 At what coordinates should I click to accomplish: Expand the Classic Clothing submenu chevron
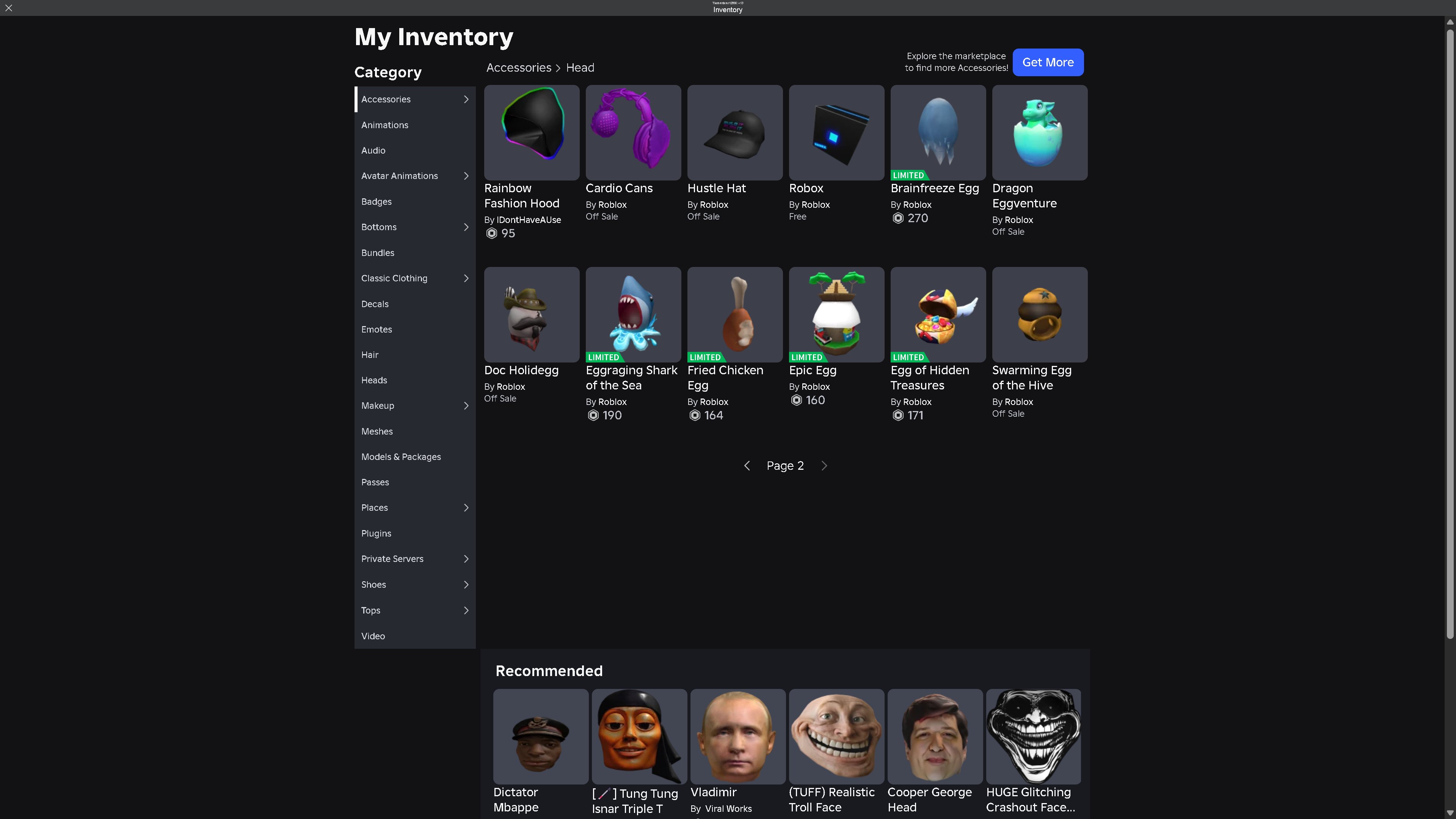[x=466, y=278]
